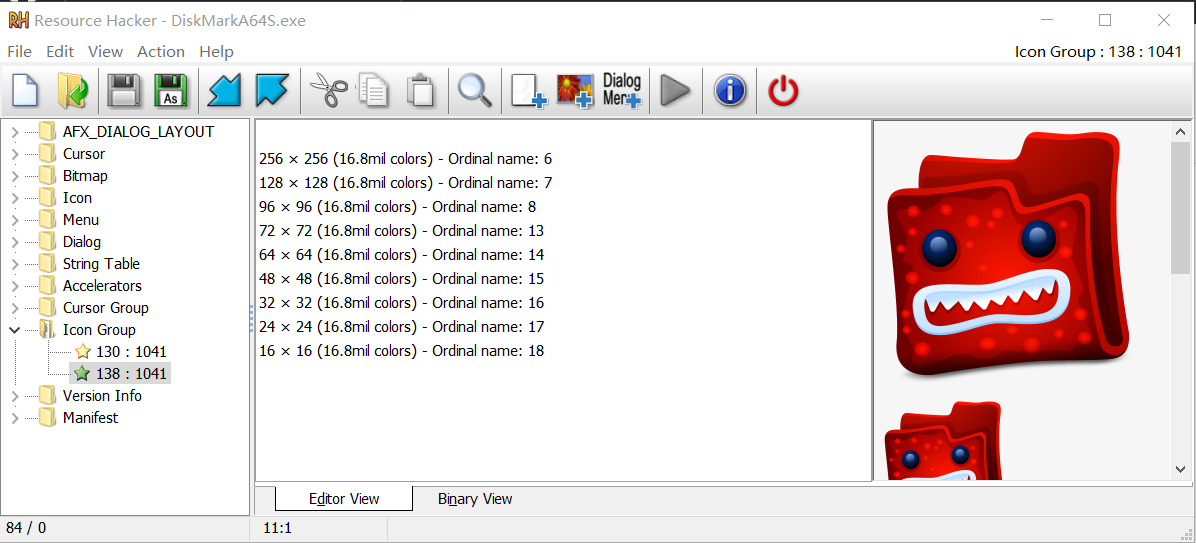Click the grey Compile play icon
Screen dimensions: 1196x543
(x=674, y=91)
